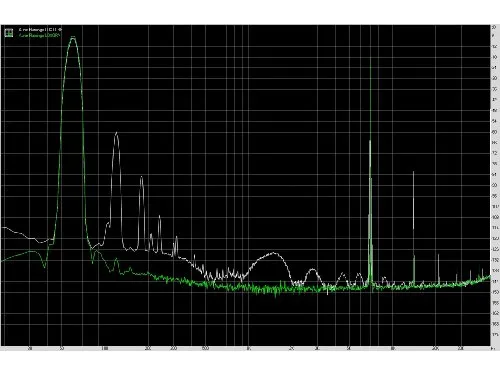Select the green trace legend label

(39, 35)
